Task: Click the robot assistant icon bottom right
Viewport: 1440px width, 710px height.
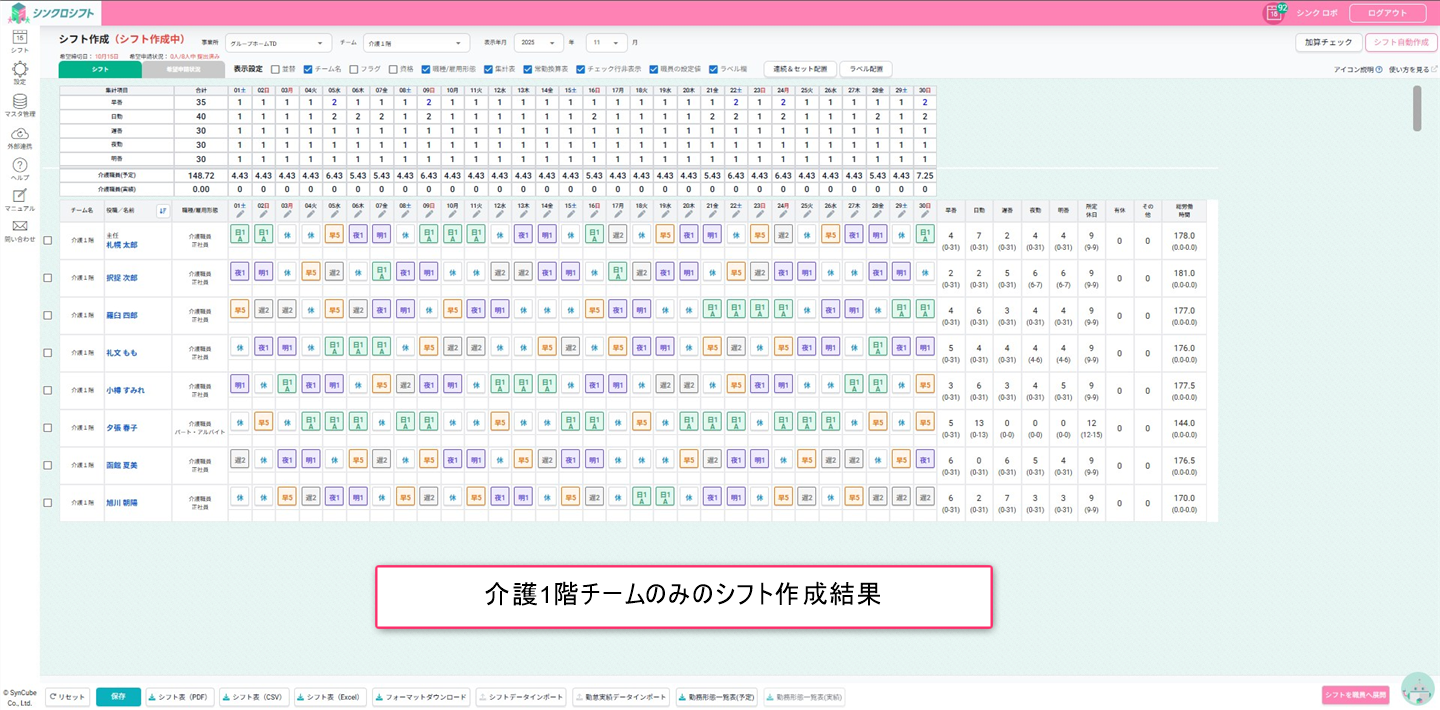Action: (1417, 688)
